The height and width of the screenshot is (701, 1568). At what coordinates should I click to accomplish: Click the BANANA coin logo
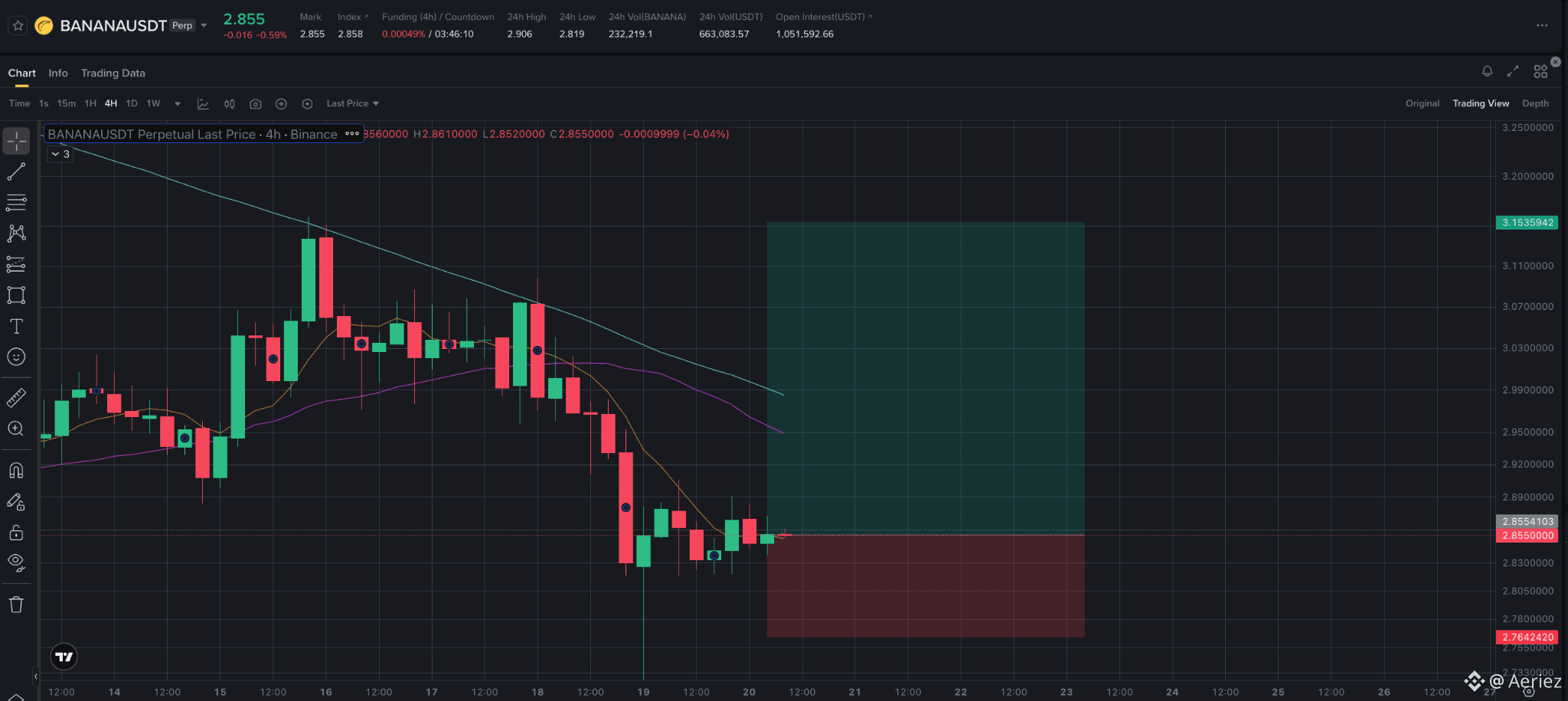coord(44,26)
